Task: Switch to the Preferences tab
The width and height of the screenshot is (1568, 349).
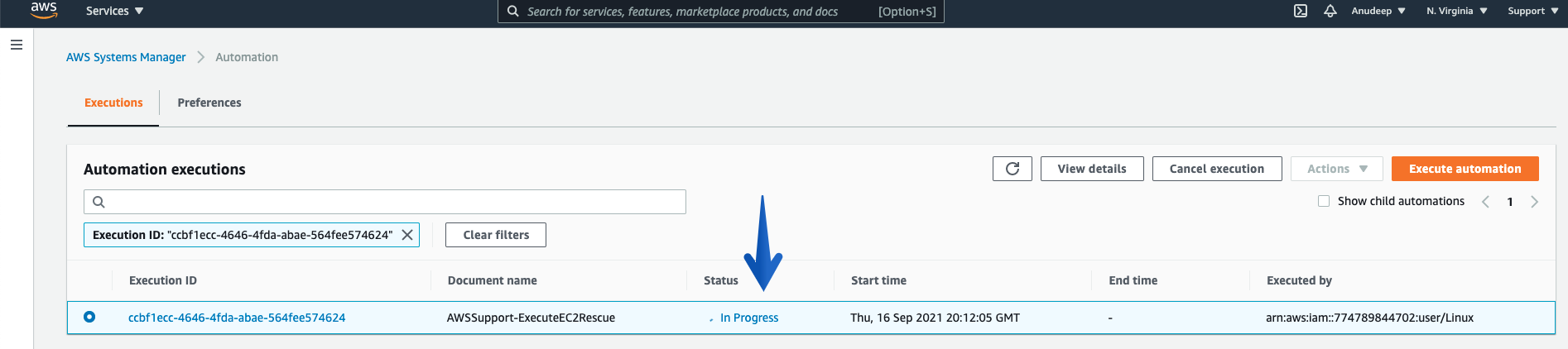Action: coord(209,103)
